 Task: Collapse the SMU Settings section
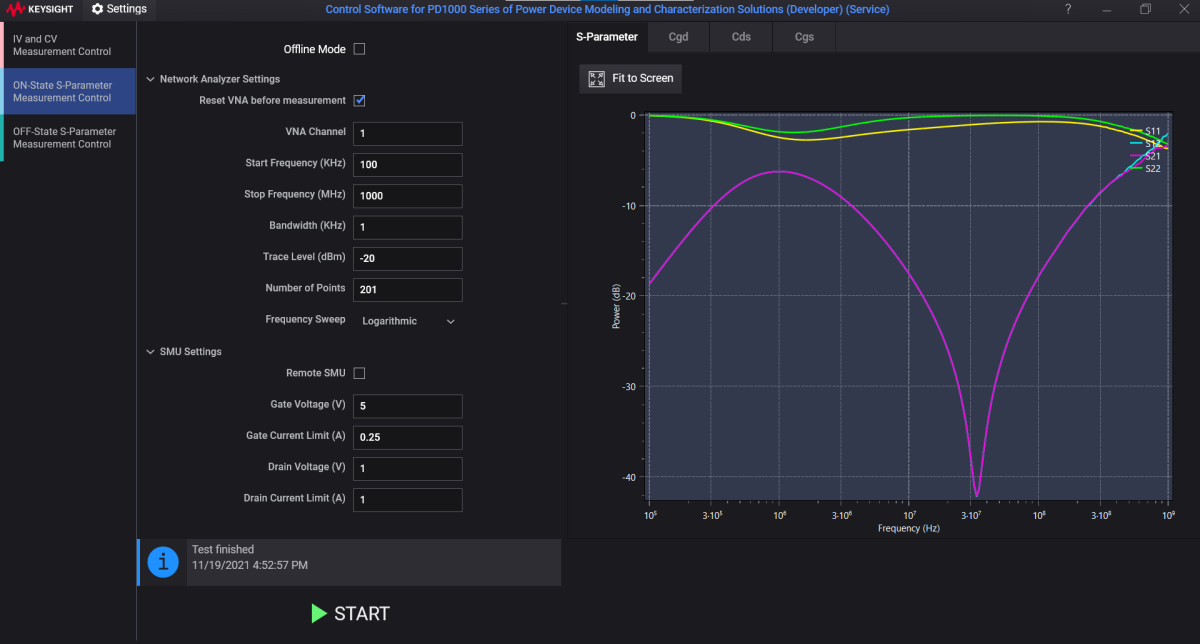[x=150, y=351]
